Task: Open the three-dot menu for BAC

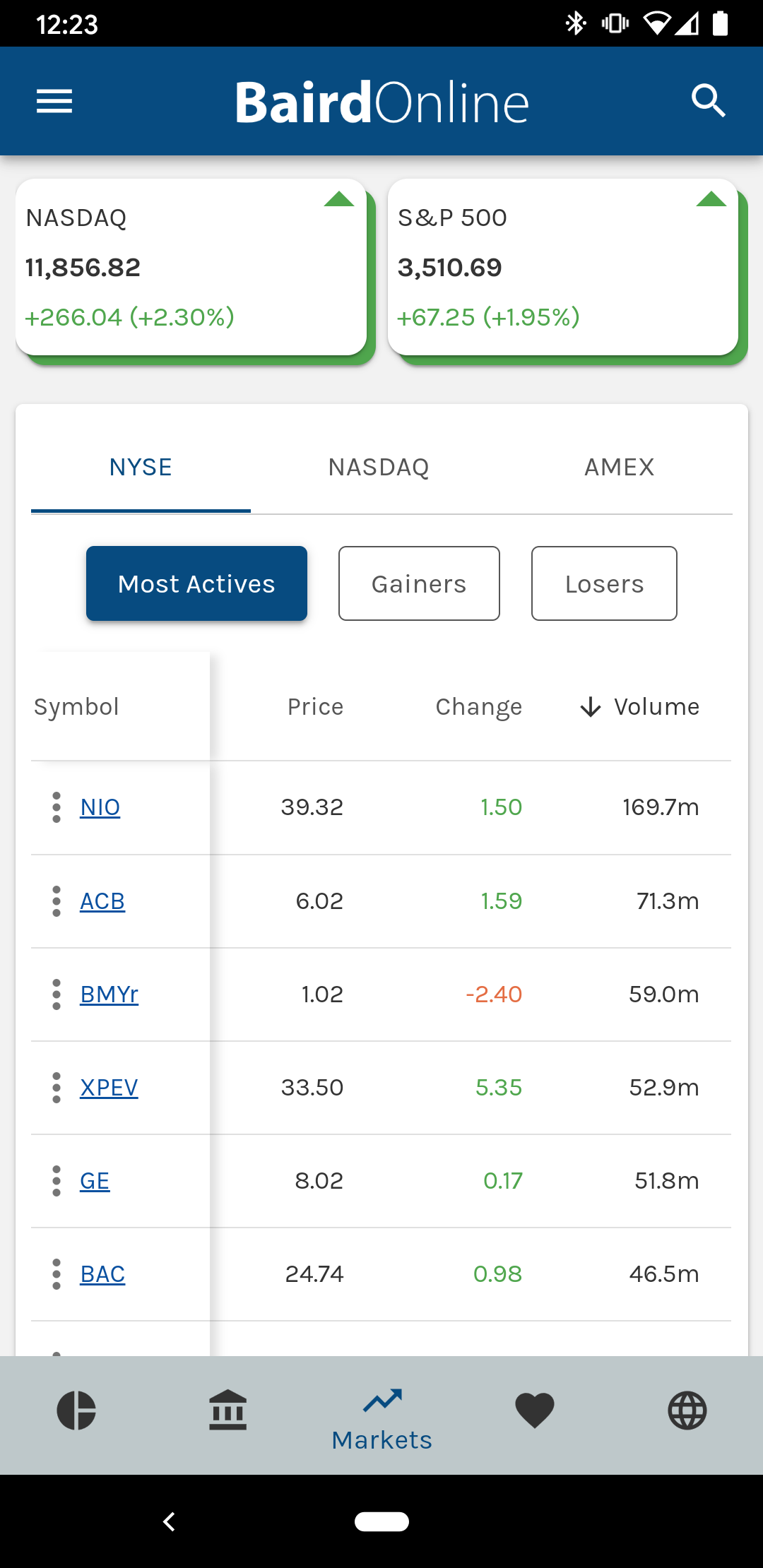Action: tap(57, 1274)
